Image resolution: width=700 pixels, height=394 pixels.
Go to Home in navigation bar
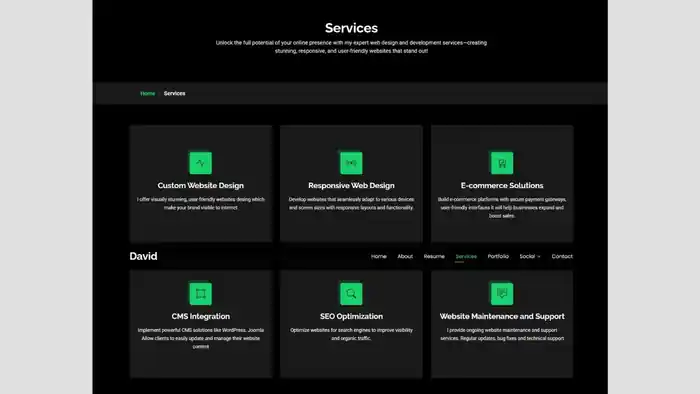coord(379,256)
